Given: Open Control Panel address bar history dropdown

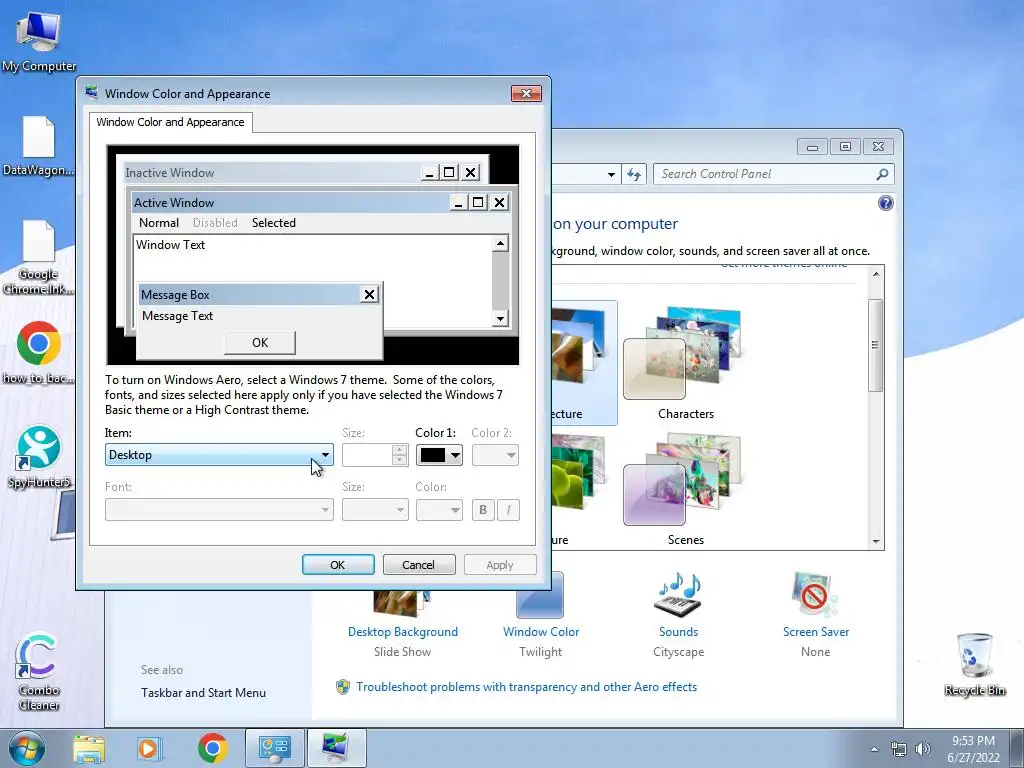Looking at the screenshot, I should click(611, 174).
